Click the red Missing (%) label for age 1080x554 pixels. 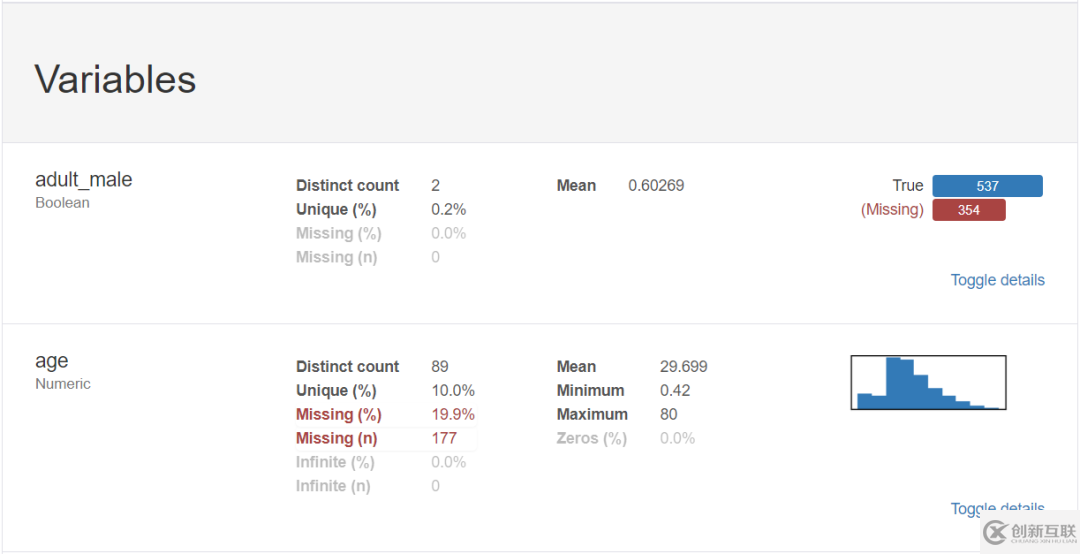click(x=338, y=414)
